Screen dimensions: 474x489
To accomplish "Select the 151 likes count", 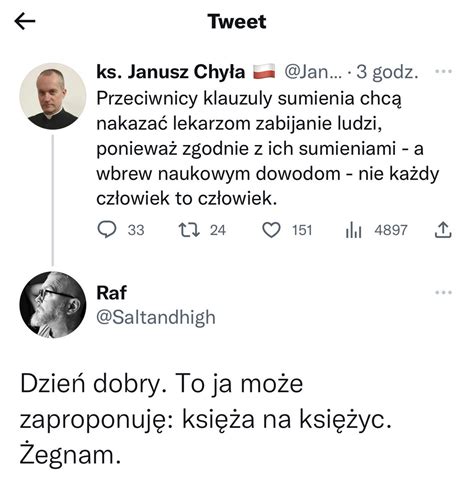I will [302, 230].
